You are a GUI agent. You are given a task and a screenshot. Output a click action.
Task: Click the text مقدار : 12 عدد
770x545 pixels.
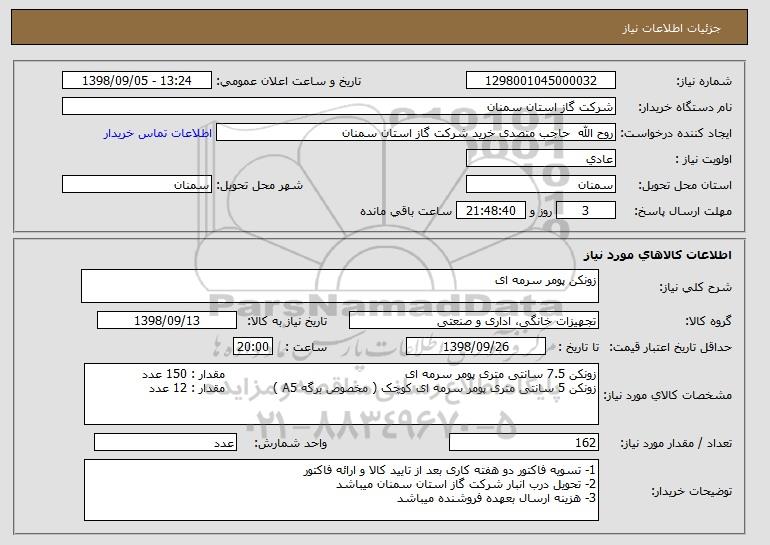(187, 388)
